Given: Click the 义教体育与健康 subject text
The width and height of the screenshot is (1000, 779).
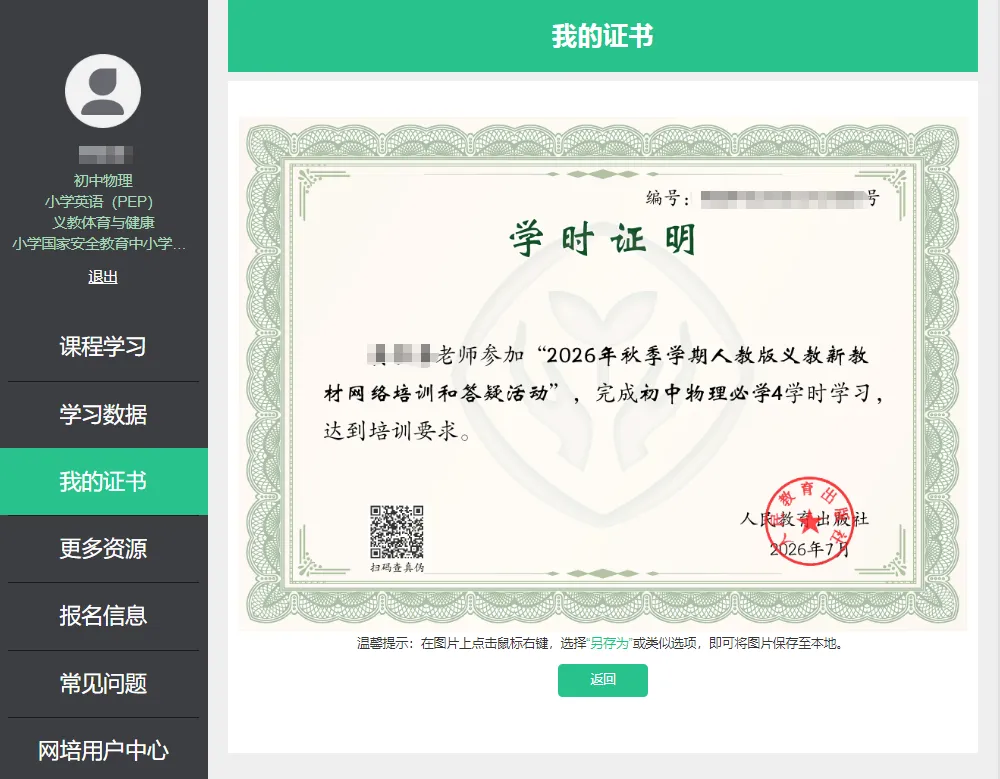Looking at the screenshot, I should coord(103,223).
